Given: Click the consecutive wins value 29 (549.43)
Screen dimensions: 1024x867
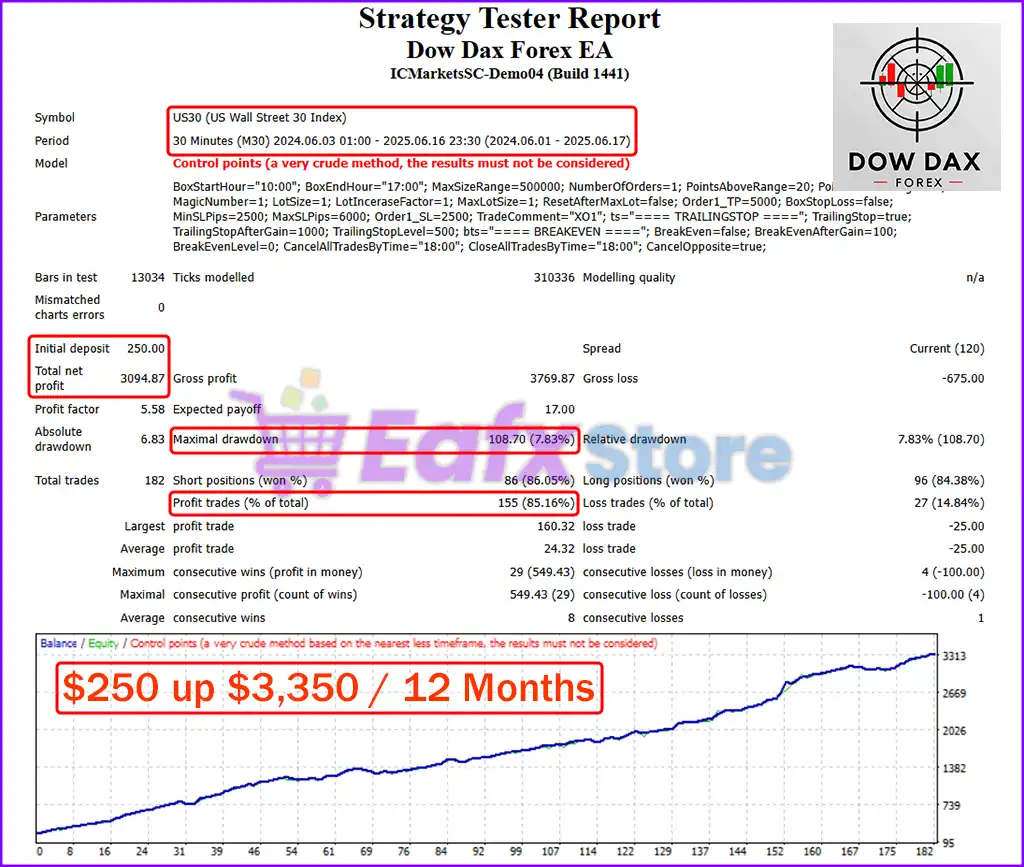Looking at the screenshot, I should (542, 572).
